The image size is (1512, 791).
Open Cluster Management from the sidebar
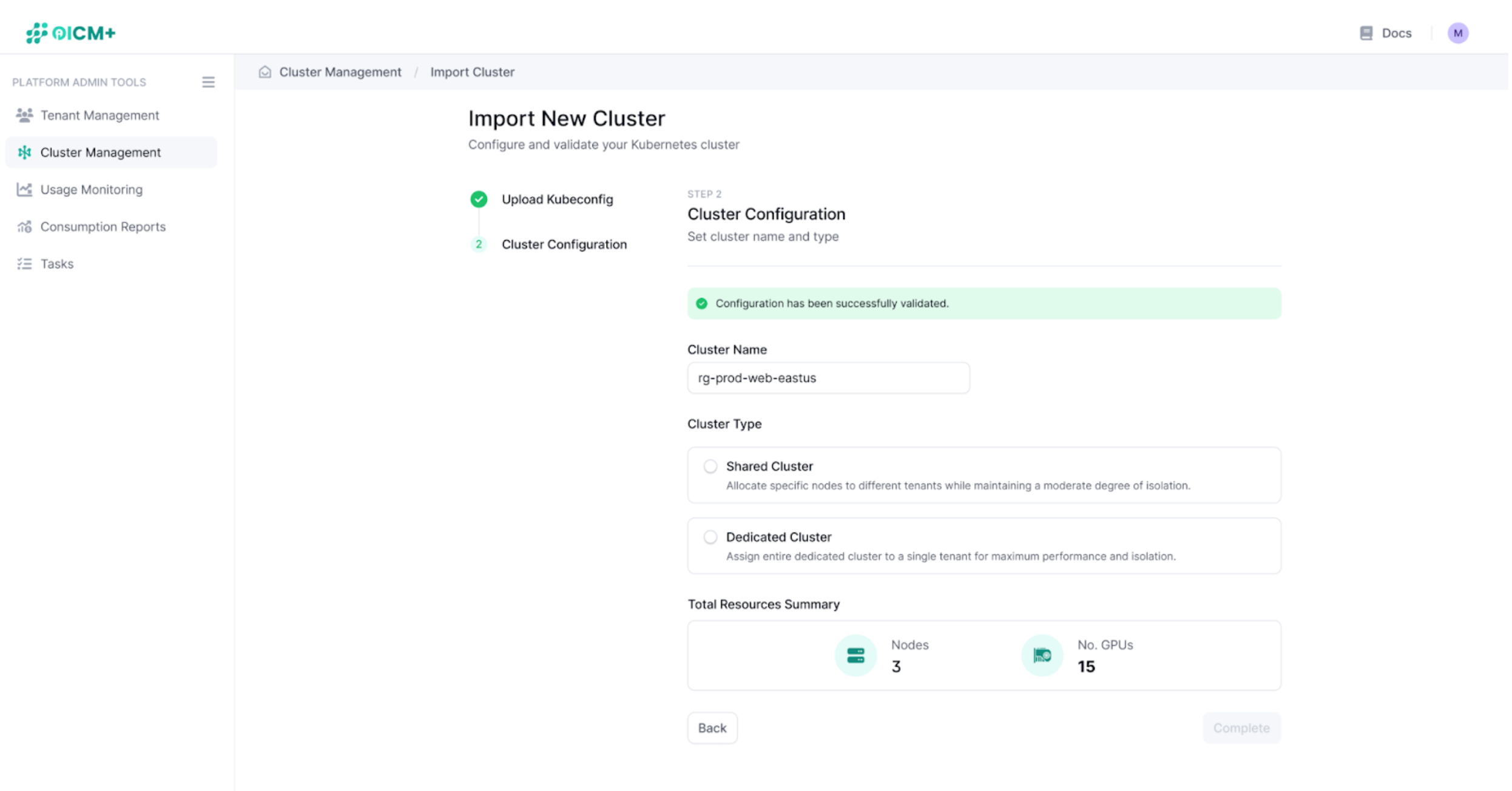coord(100,152)
